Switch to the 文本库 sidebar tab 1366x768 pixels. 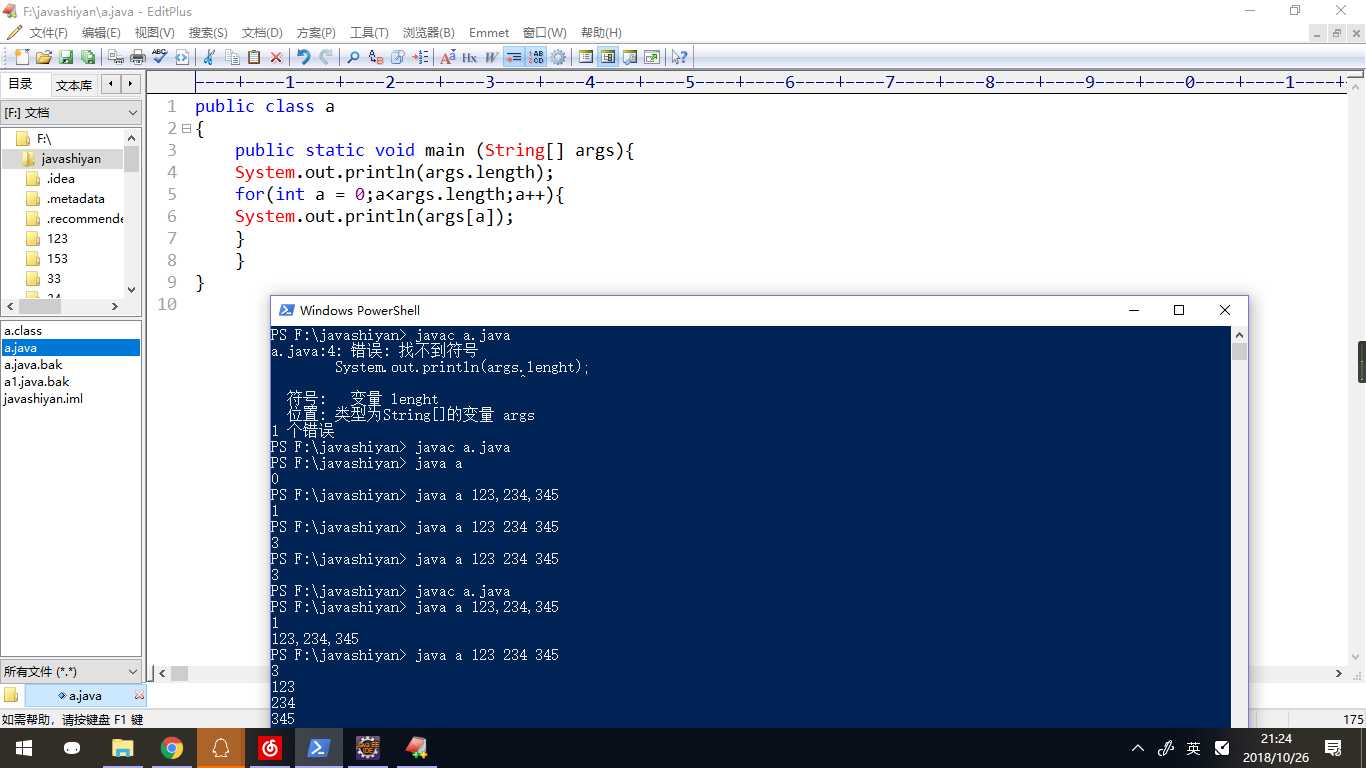[x=74, y=85]
